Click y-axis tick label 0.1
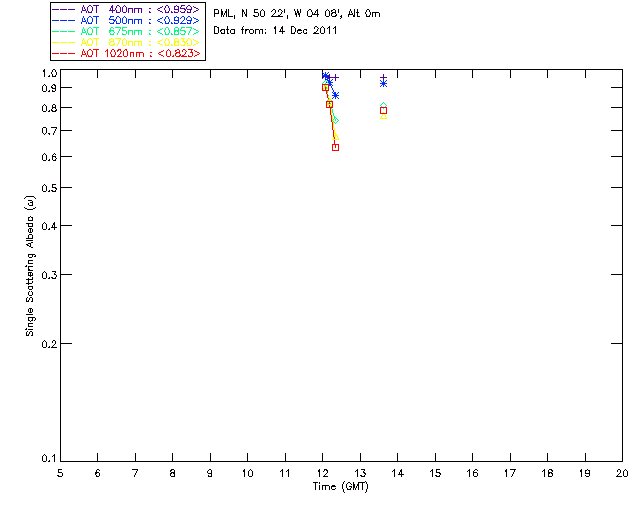Viewport: 640px width, 512px height. tap(49, 459)
